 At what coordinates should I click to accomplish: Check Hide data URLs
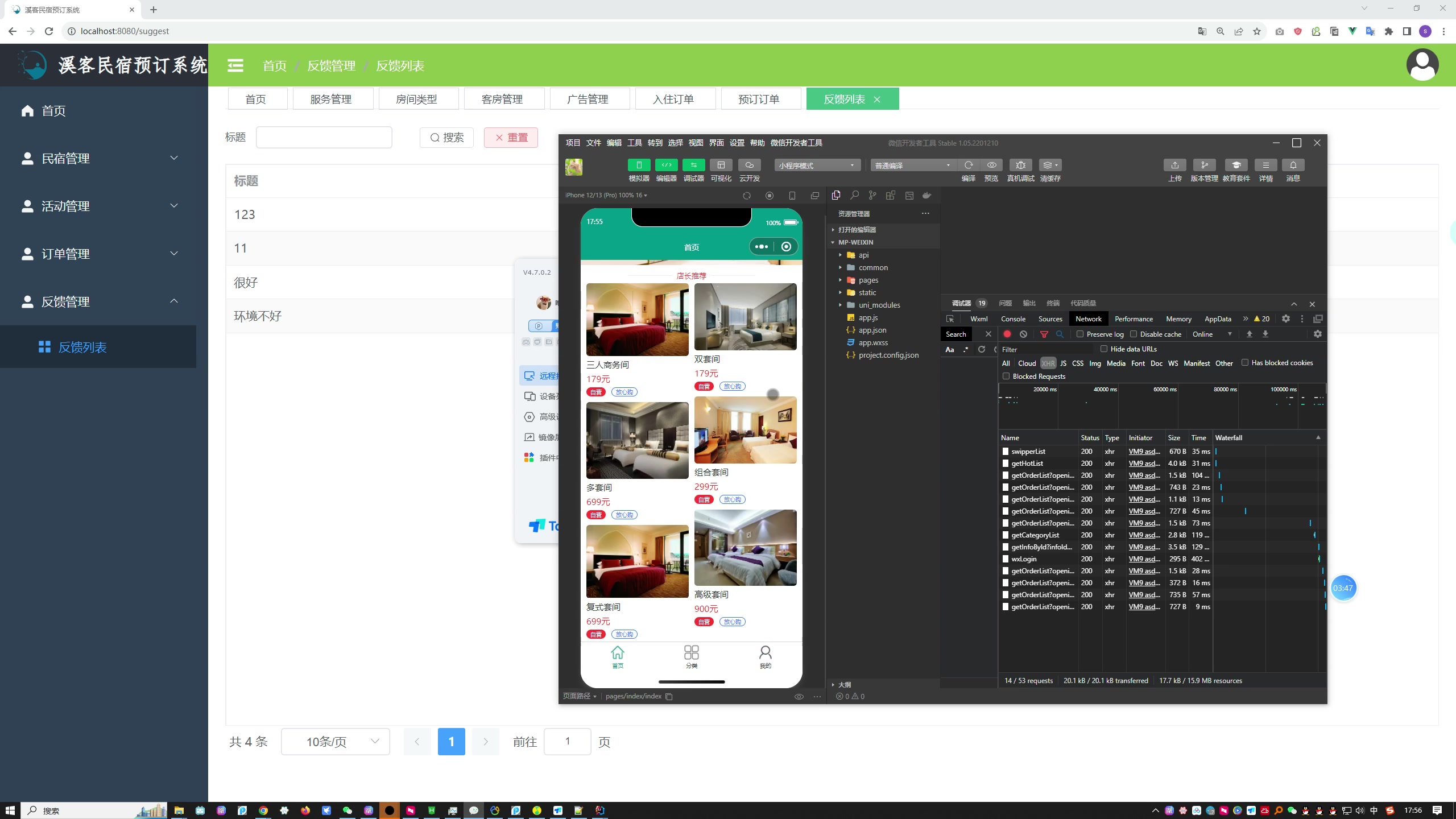pyautogui.click(x=1104, y=349)
